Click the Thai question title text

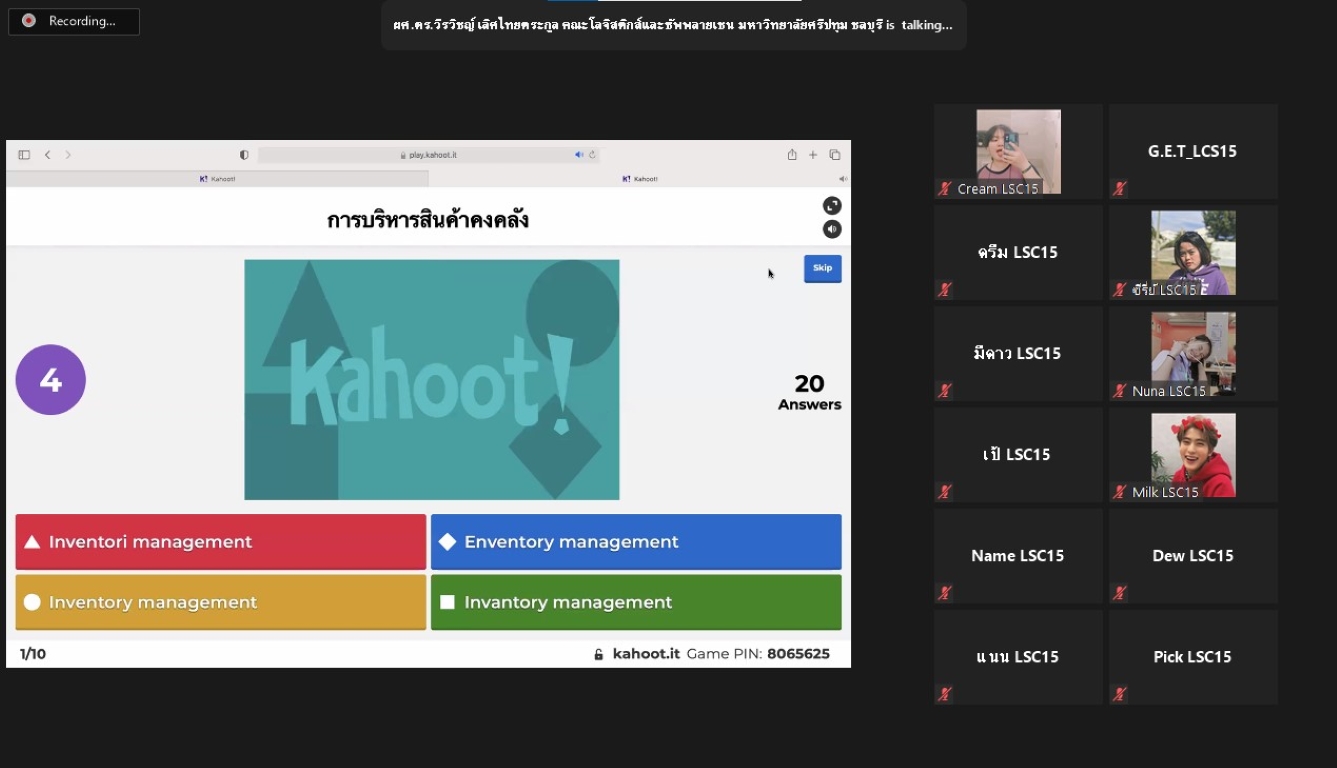(428, 220)
